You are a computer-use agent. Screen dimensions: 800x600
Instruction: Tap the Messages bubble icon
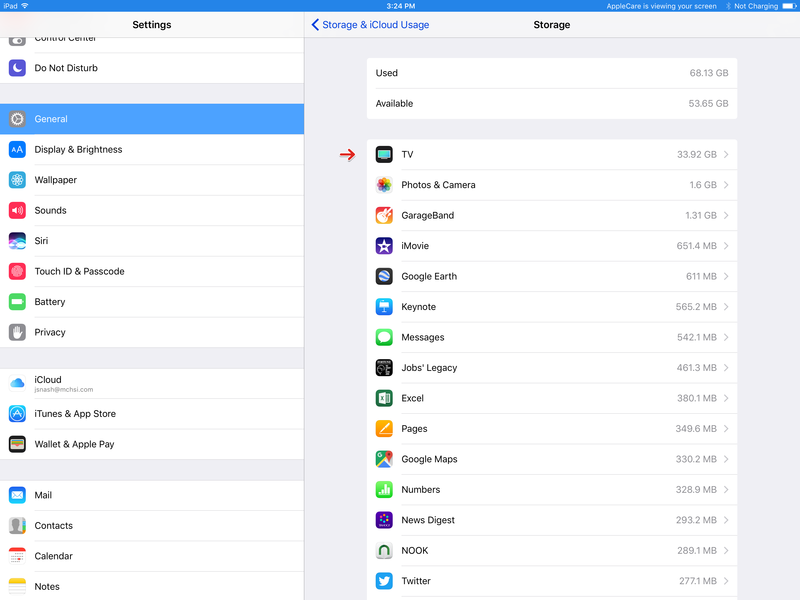pos(384,337)
